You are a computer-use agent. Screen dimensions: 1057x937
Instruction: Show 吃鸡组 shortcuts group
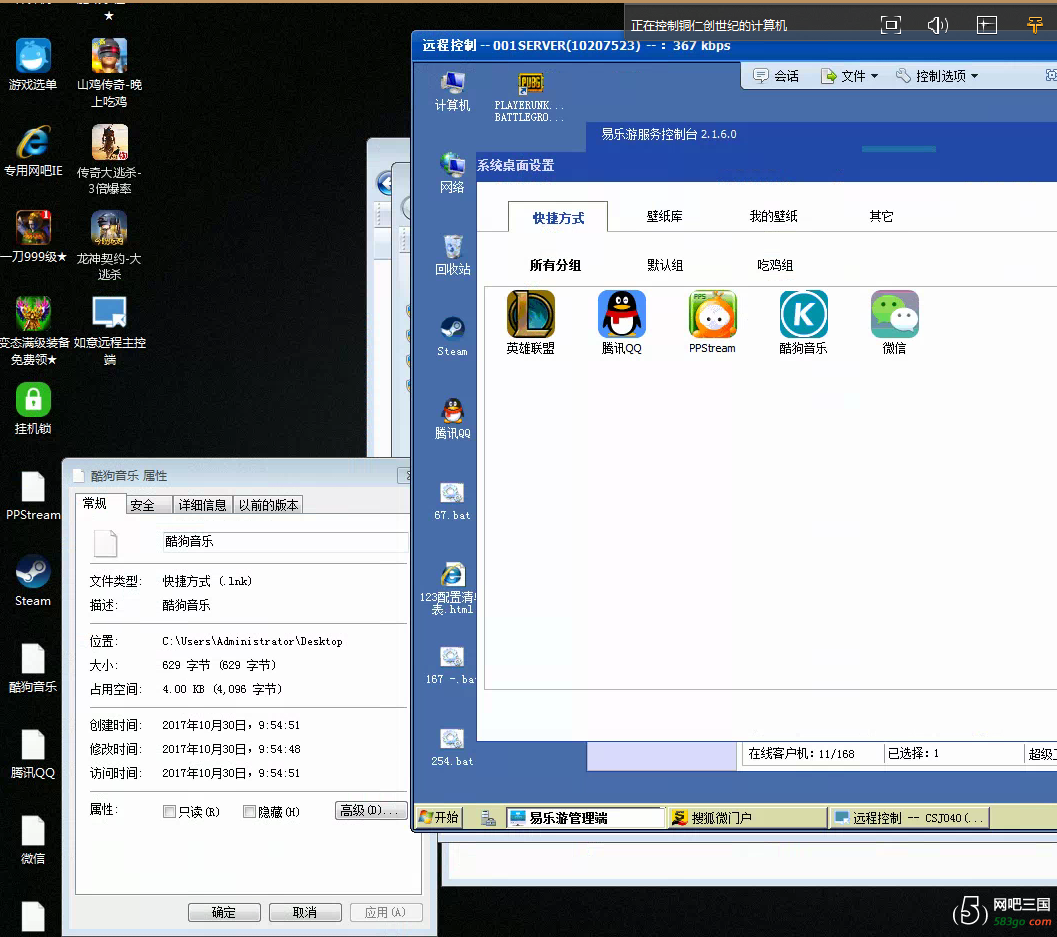(x=775, y=265)
